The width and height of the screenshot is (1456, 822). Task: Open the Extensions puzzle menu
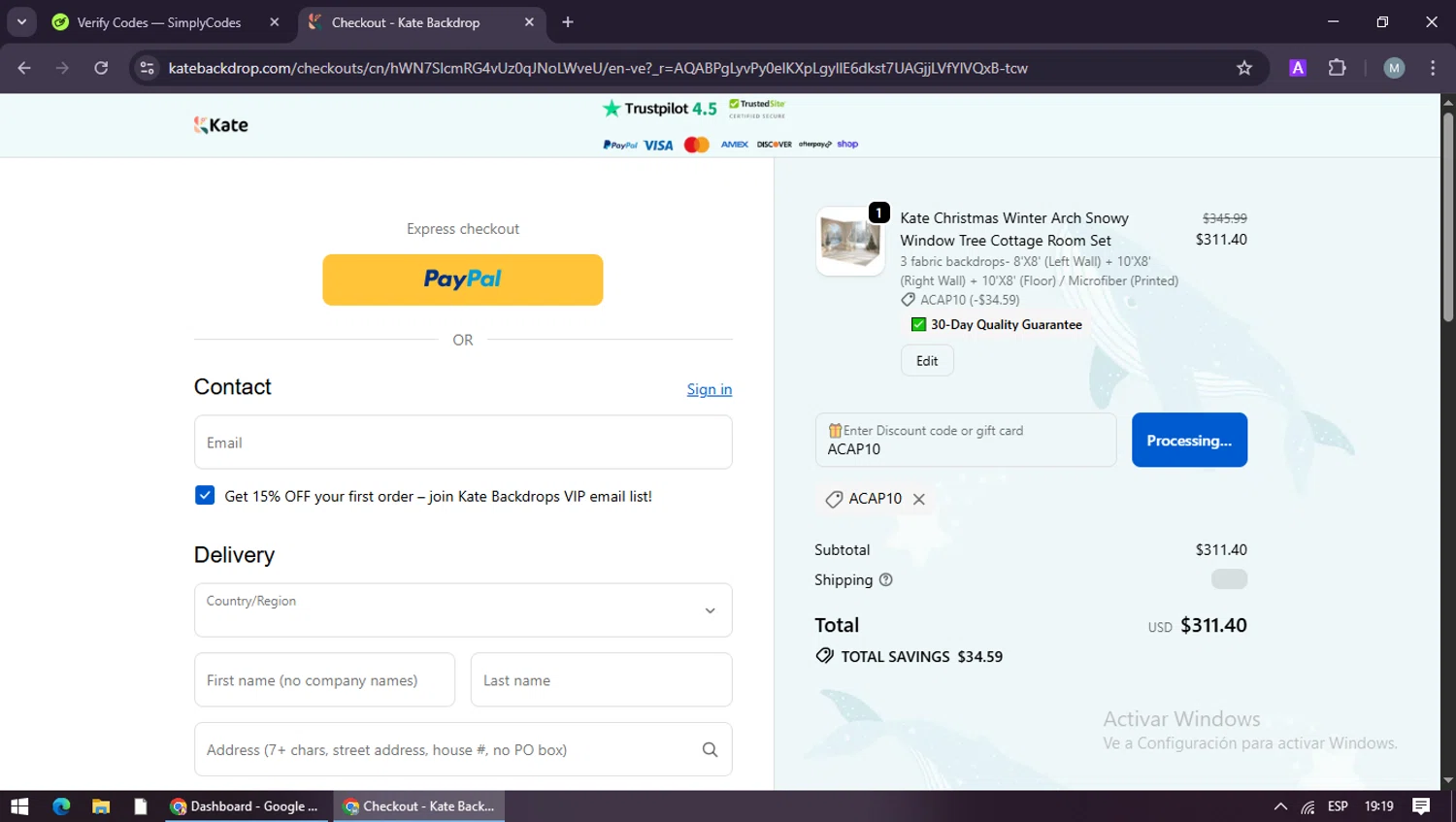pyautogui.click(x=1338, y=68)
